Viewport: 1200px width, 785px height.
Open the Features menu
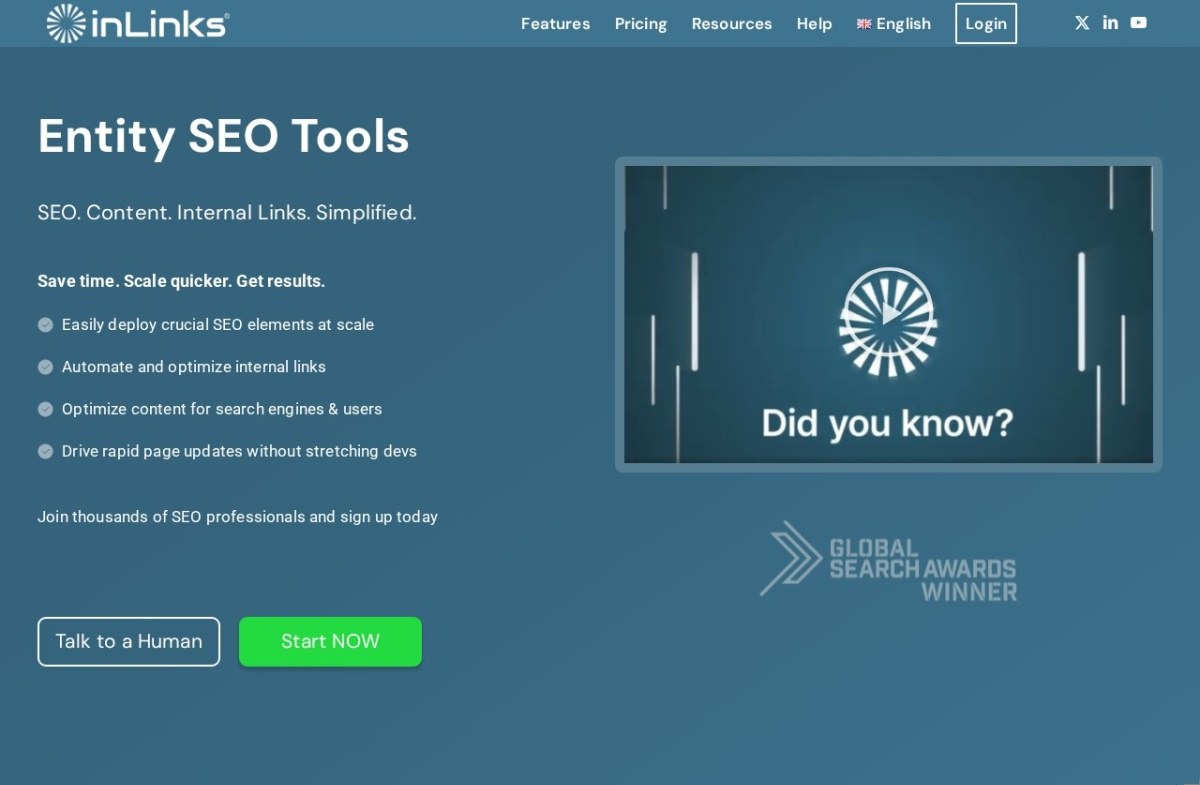pos(555,24)
